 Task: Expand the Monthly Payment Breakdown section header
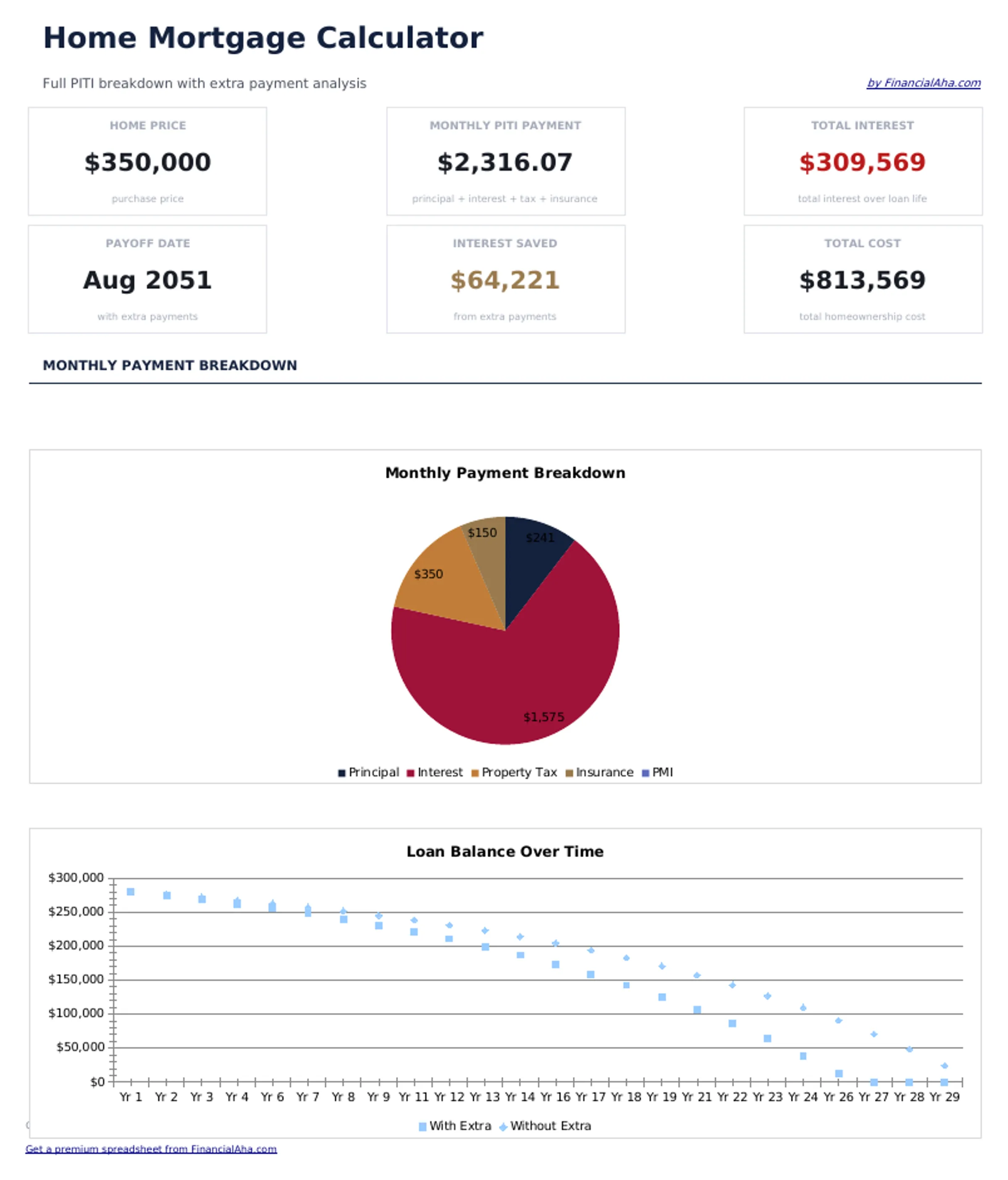coord(170,365)
